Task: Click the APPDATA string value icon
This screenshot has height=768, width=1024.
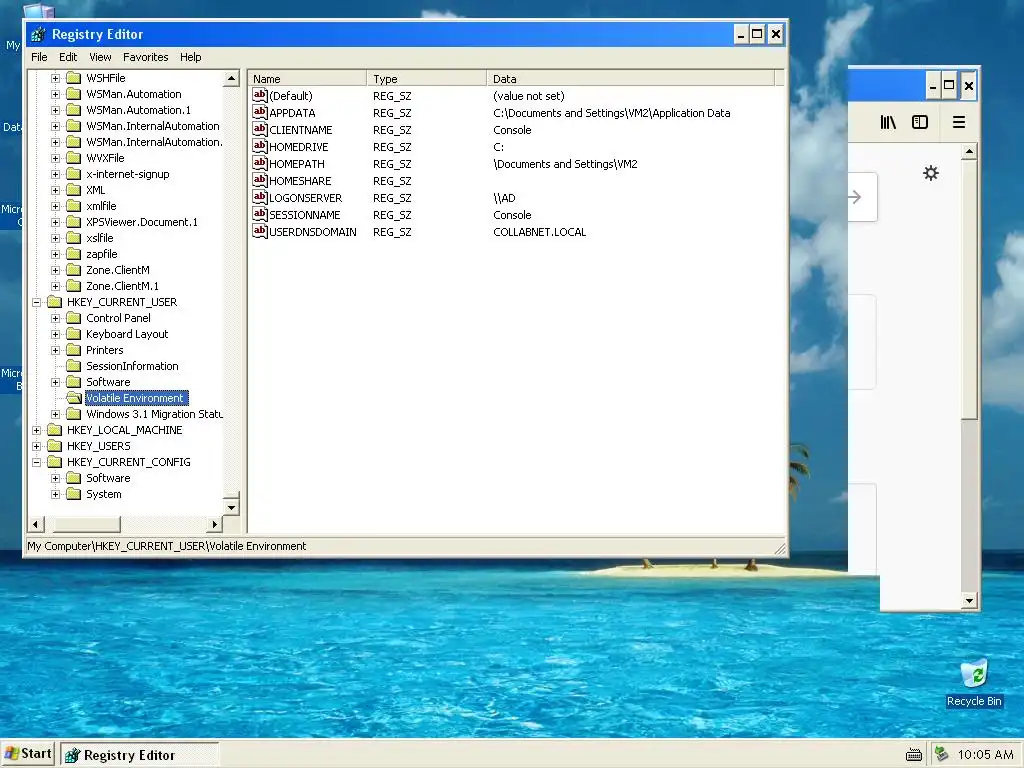Action: pyautogui.click(x=260, y=112)
